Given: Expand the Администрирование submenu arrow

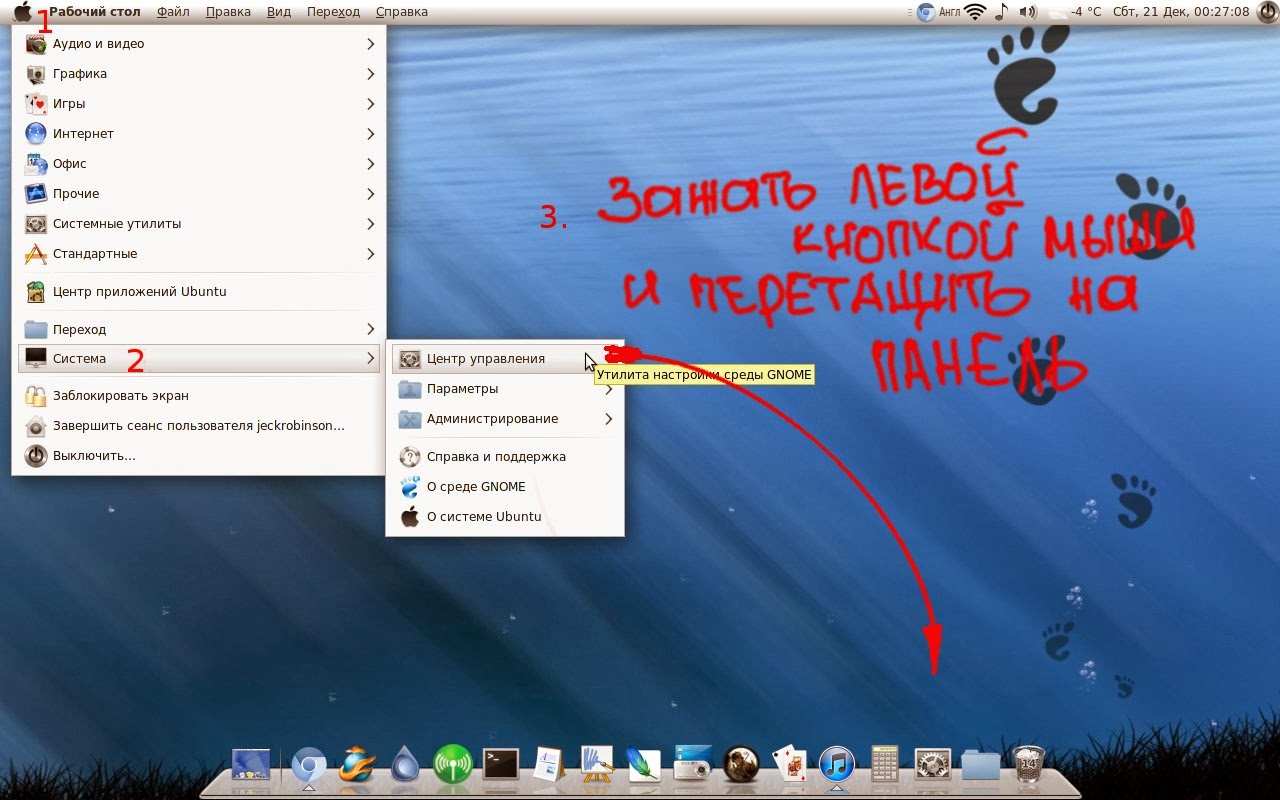Looking at the screenshot, I should [608, 419].
